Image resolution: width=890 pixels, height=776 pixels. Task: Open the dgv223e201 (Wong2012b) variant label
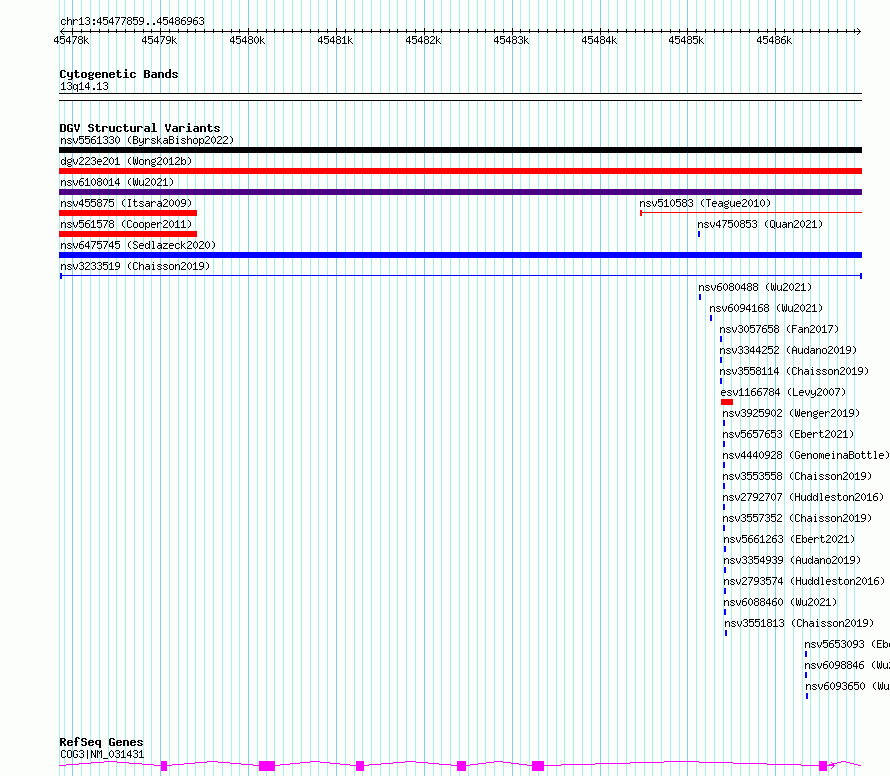point(126,161)
